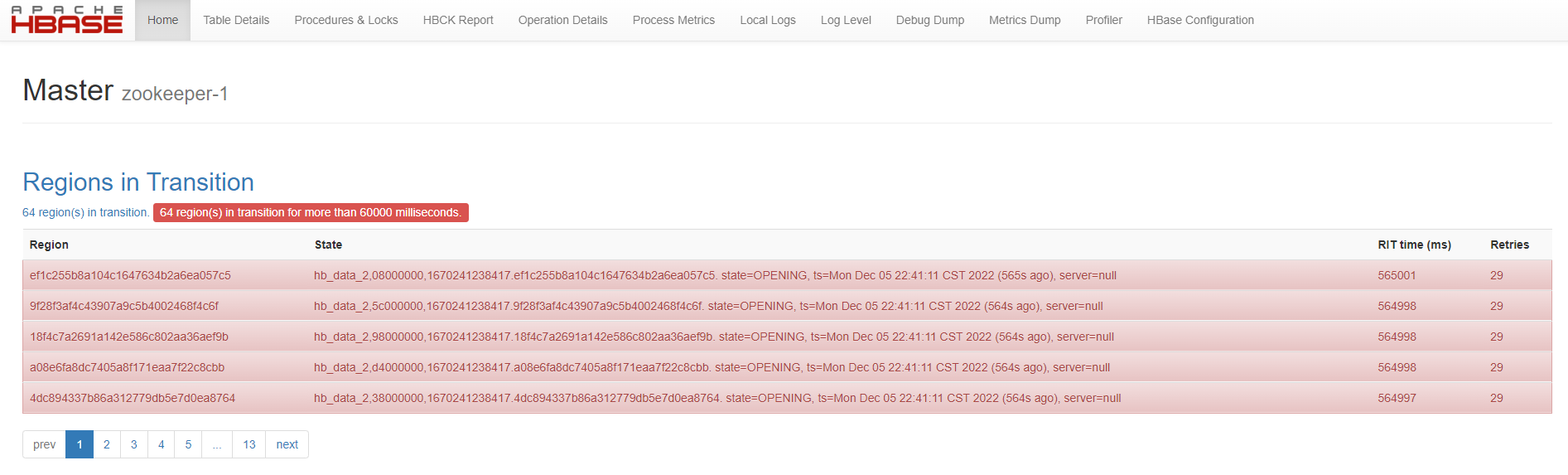The image size is (1568, 475).
Task: Open the Debug Dump page
Action: pyautogui.click(x=929, y=20)
